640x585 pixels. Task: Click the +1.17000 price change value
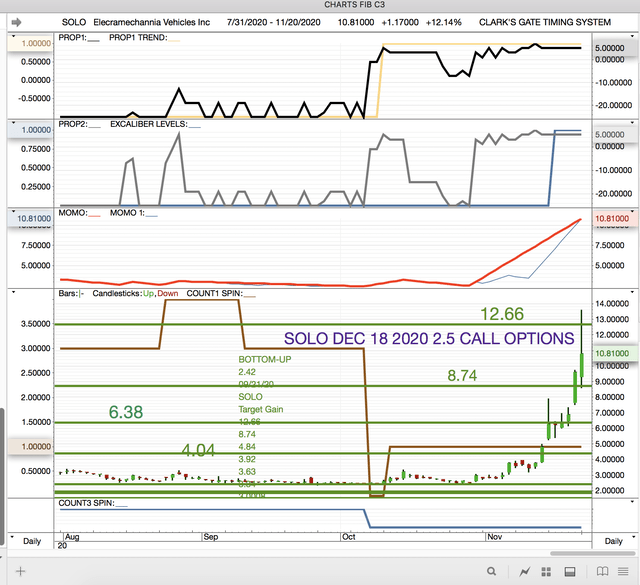point(400,22)
